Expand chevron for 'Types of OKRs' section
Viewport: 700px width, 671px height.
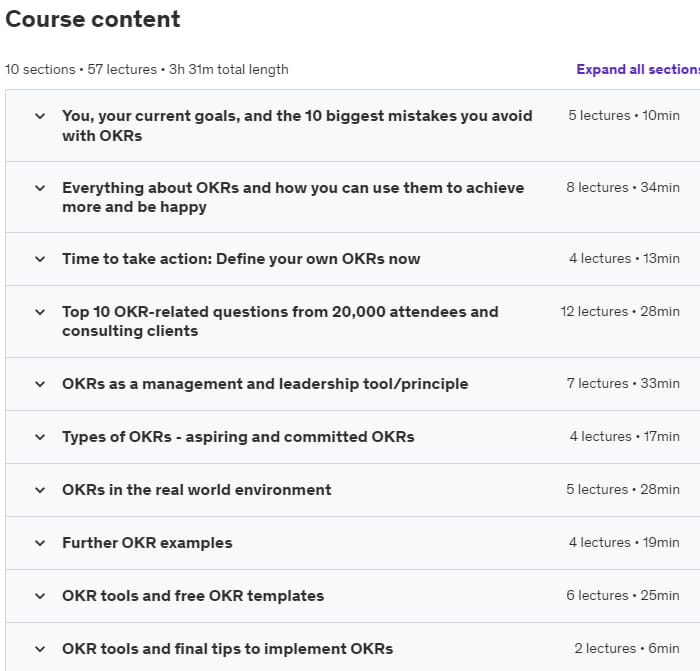[x=40, y=437]
